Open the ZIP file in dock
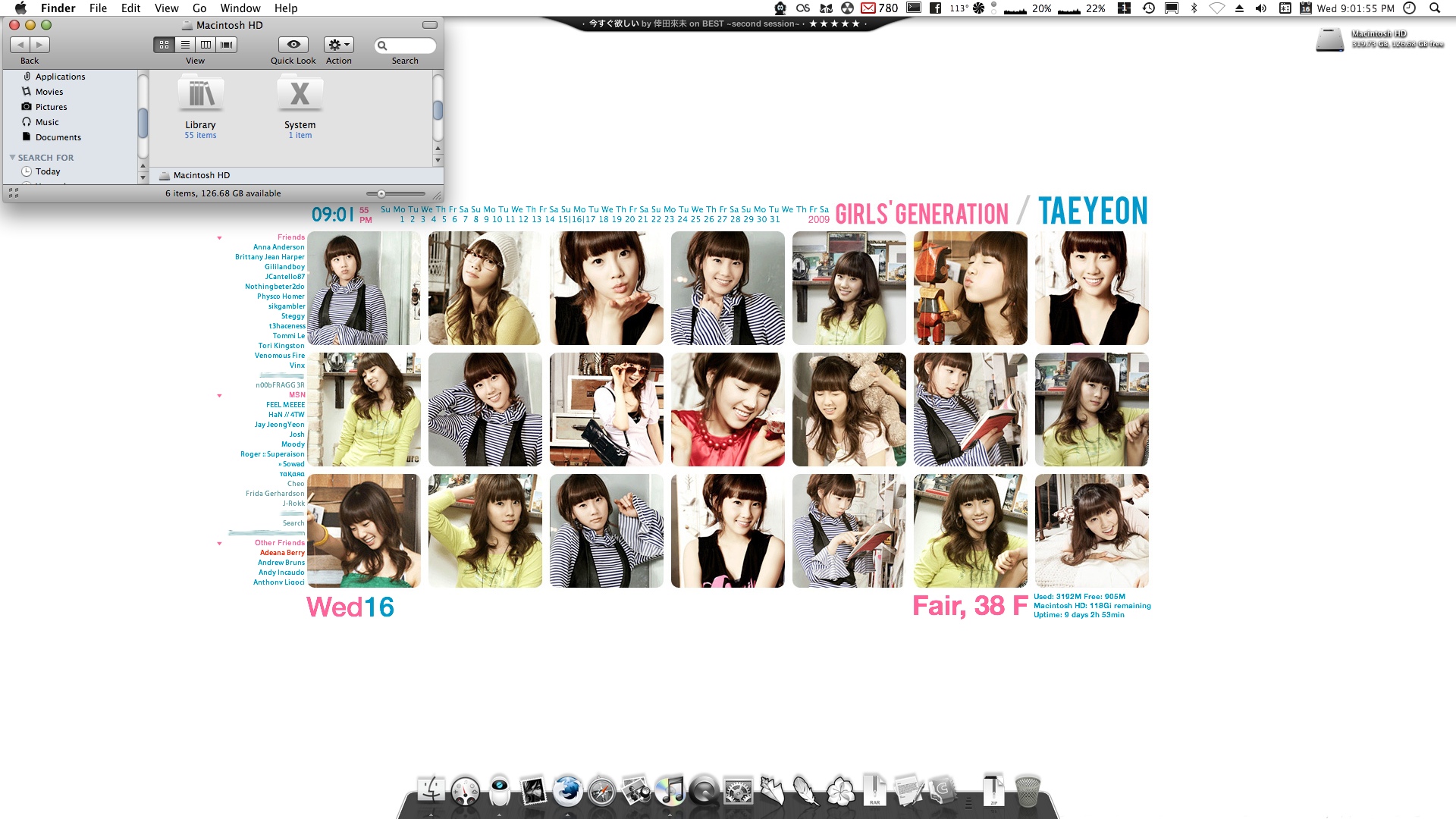Image resolution: width=1456 pixels, height=819 pixels. (x=993, y=789)
